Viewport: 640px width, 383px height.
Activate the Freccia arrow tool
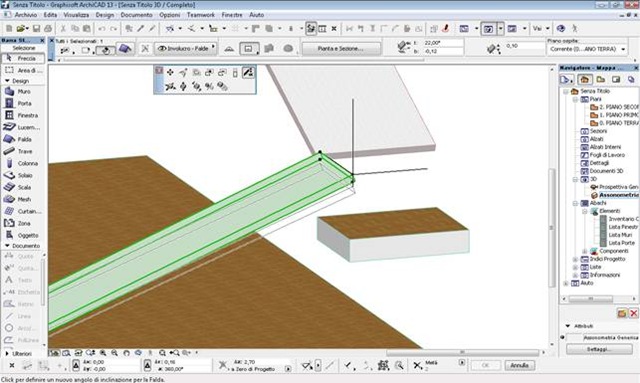tap(23, 58)
